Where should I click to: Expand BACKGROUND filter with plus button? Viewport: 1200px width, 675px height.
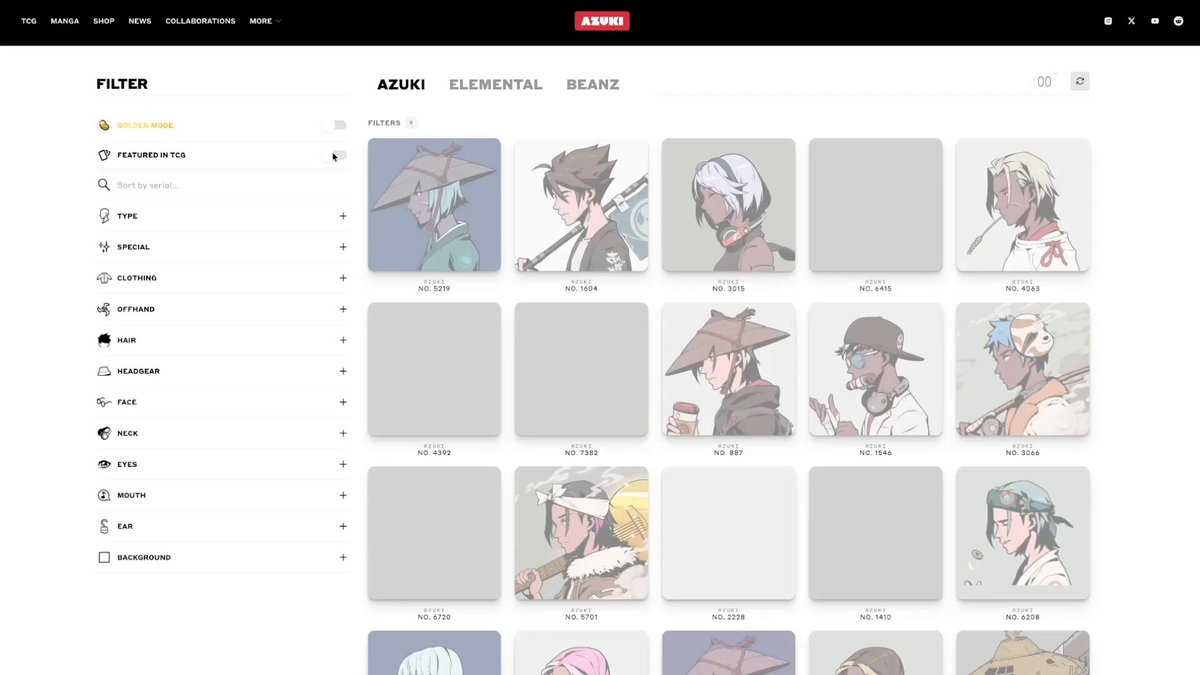pyautogui.click(x=343, y=557)
